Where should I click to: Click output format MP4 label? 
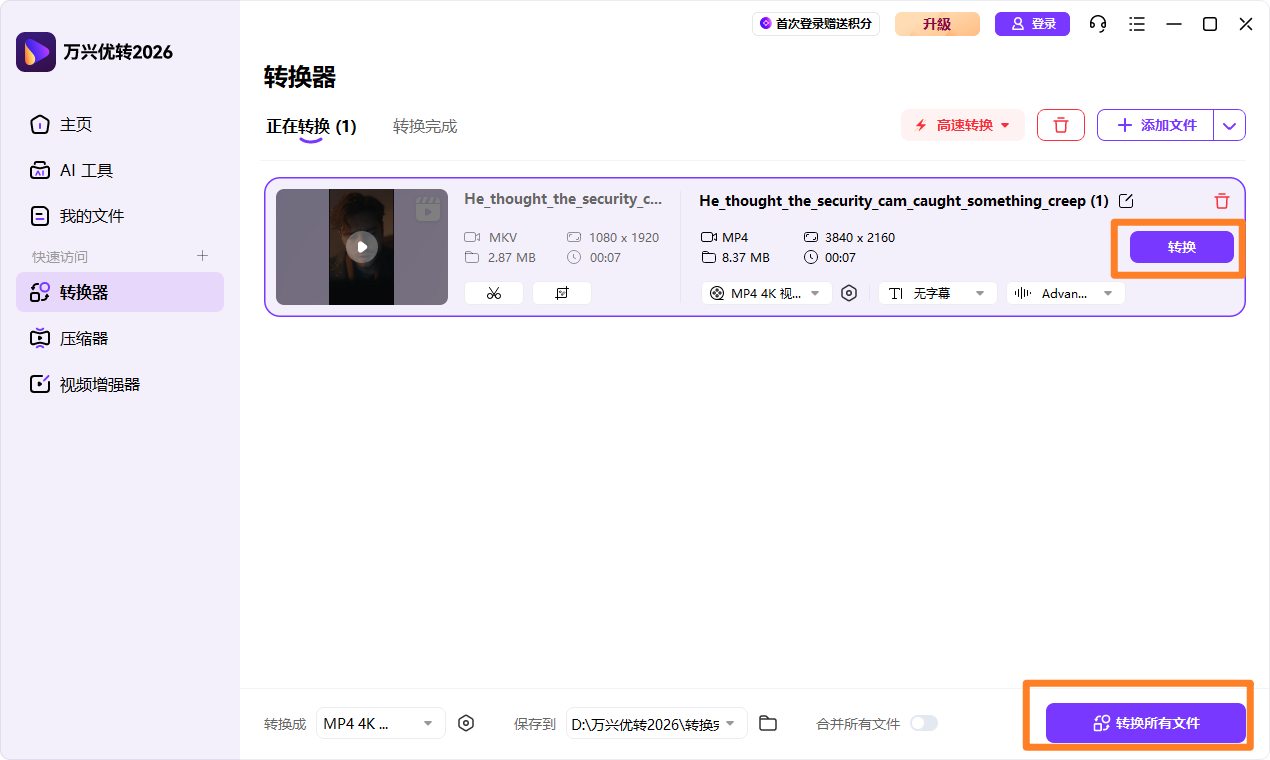click(x=735, y=238)
